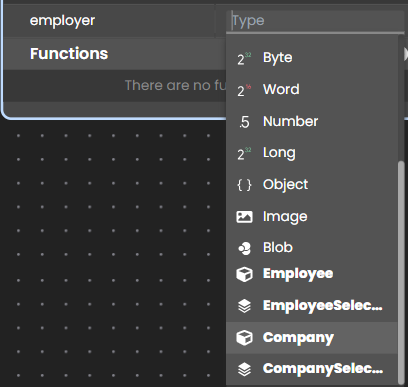This screenshot has height=388, width=408.
Task: Click the CompanySelec... layers icon
Action: click(x=244, y=369)
